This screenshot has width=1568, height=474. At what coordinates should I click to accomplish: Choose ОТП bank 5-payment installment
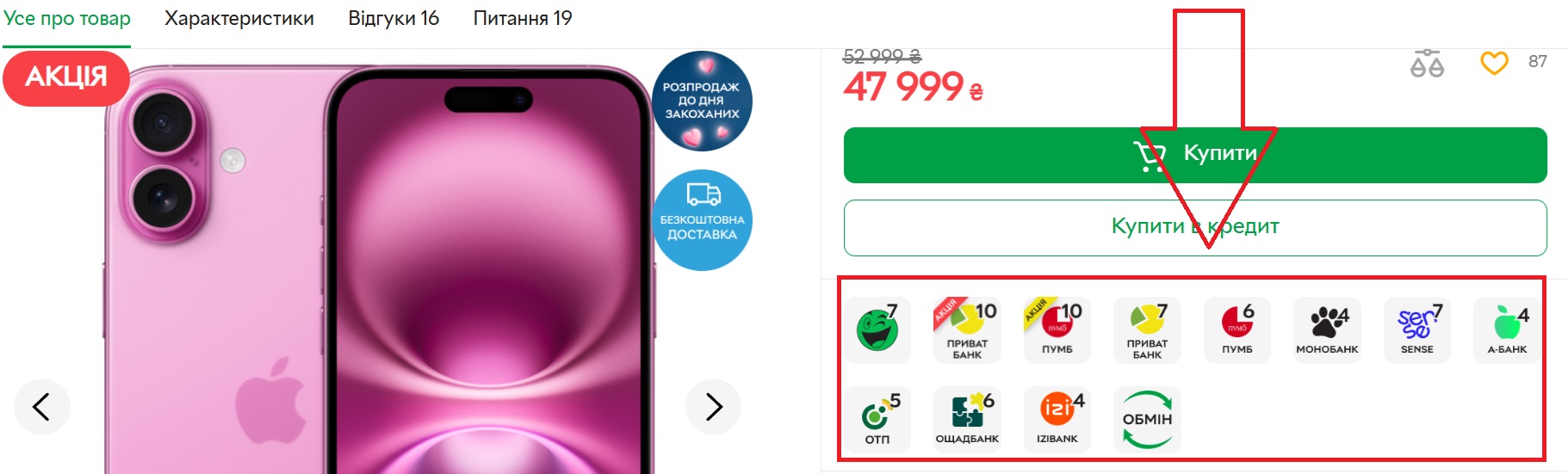(877, 420)
